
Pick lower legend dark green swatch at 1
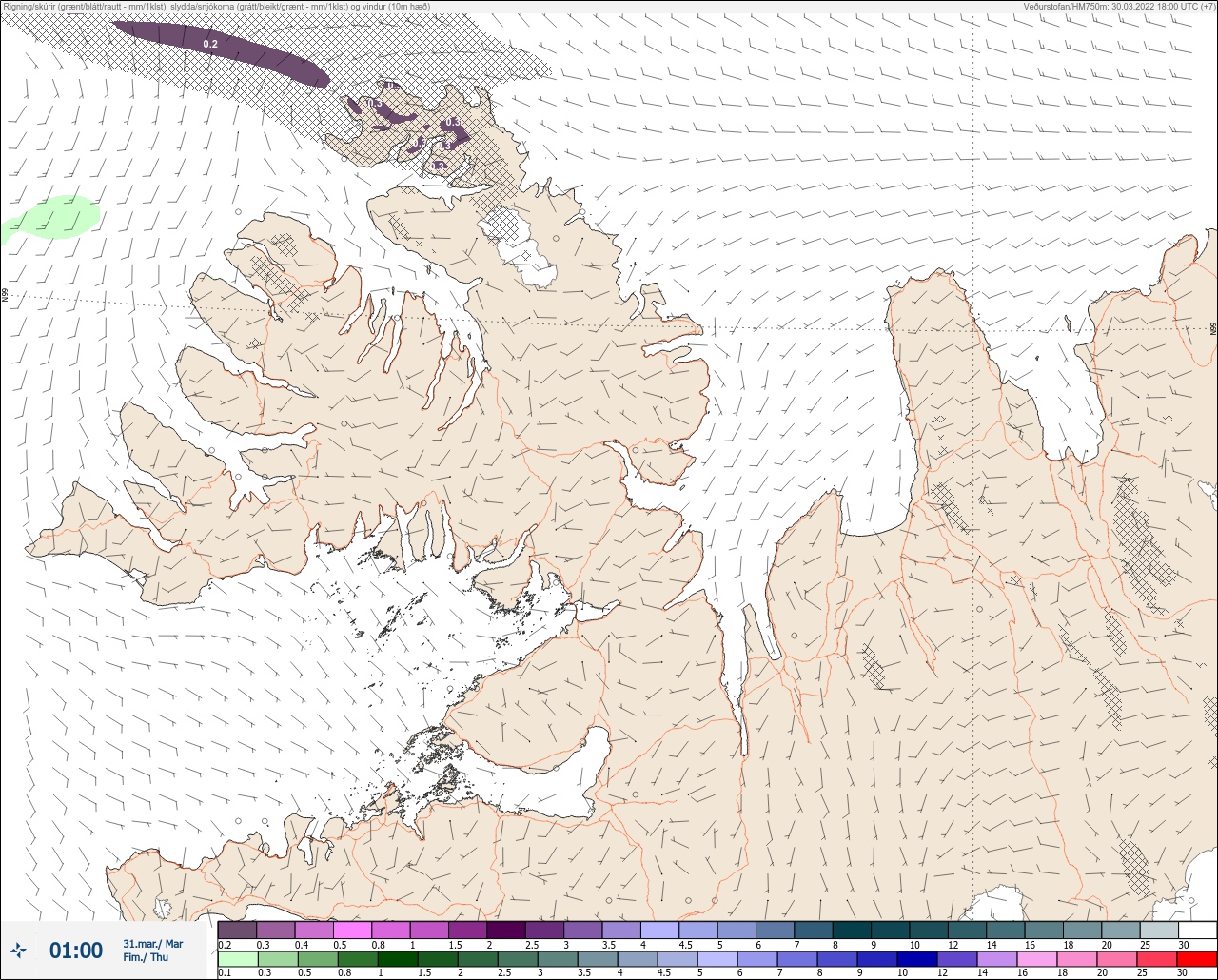point(397,959)
